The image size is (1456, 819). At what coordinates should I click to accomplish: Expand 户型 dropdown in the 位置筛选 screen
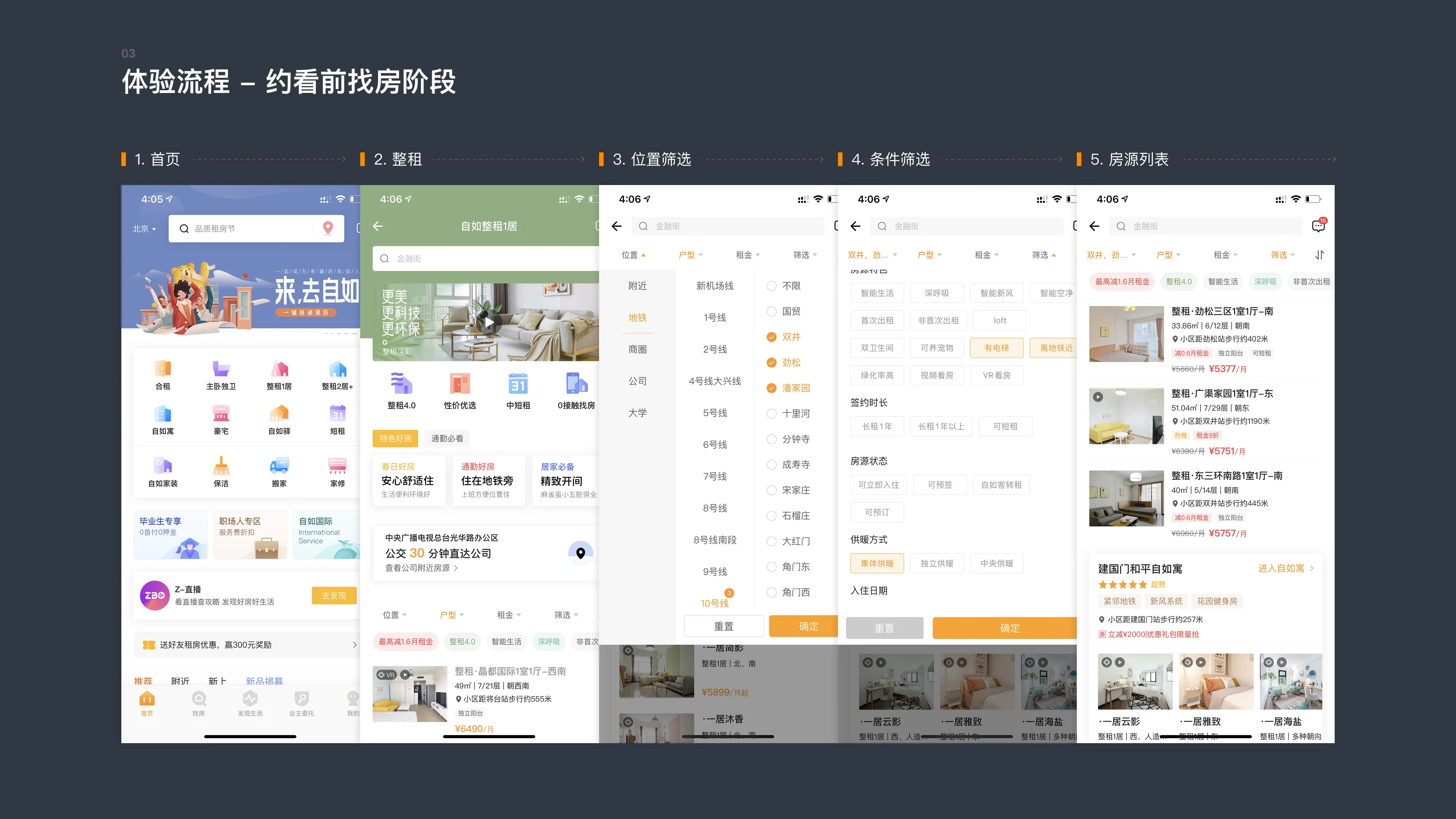click(x=691, y=255)
